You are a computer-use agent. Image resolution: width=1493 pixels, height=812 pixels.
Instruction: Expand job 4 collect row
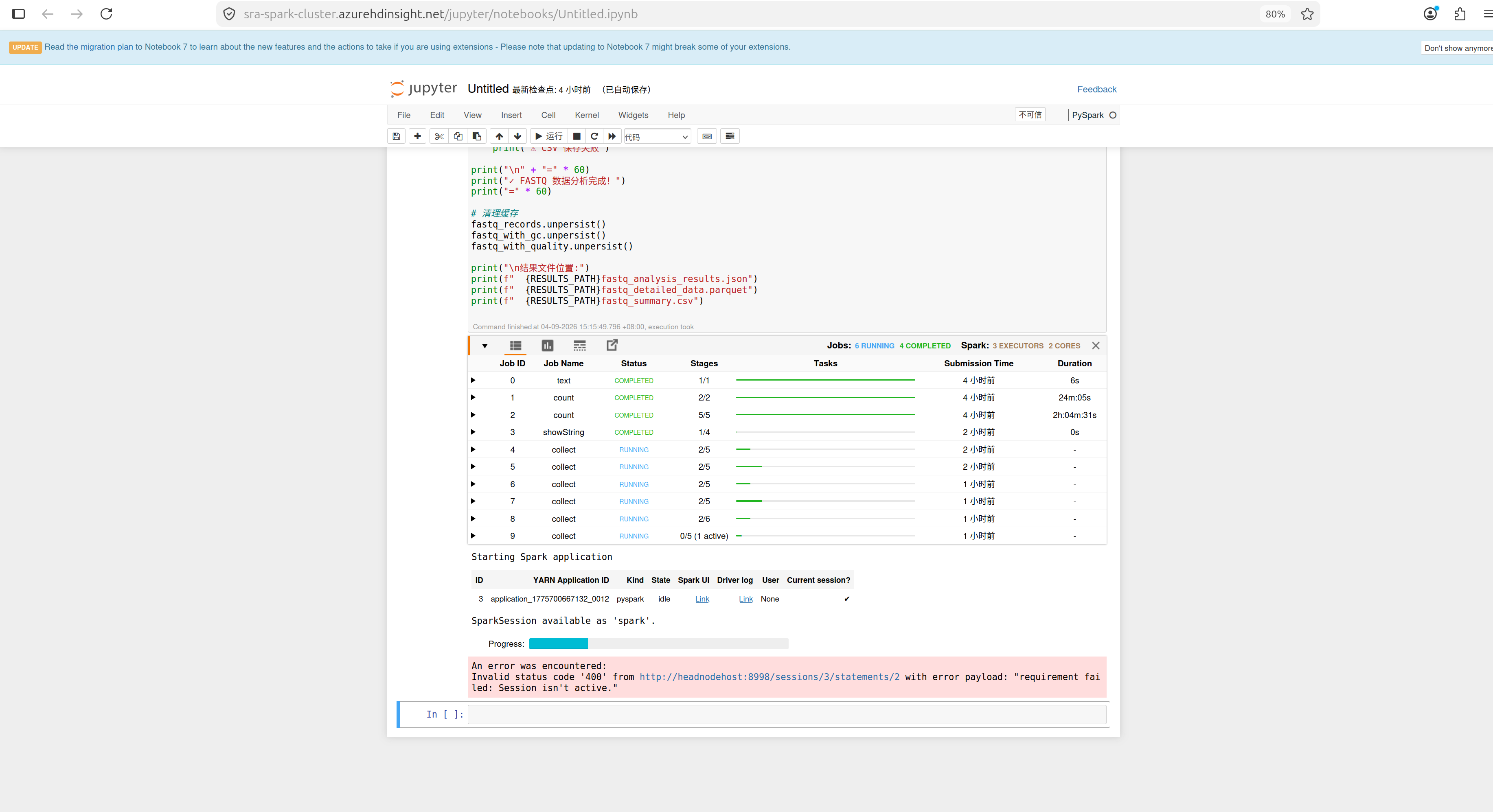(473, 450)
